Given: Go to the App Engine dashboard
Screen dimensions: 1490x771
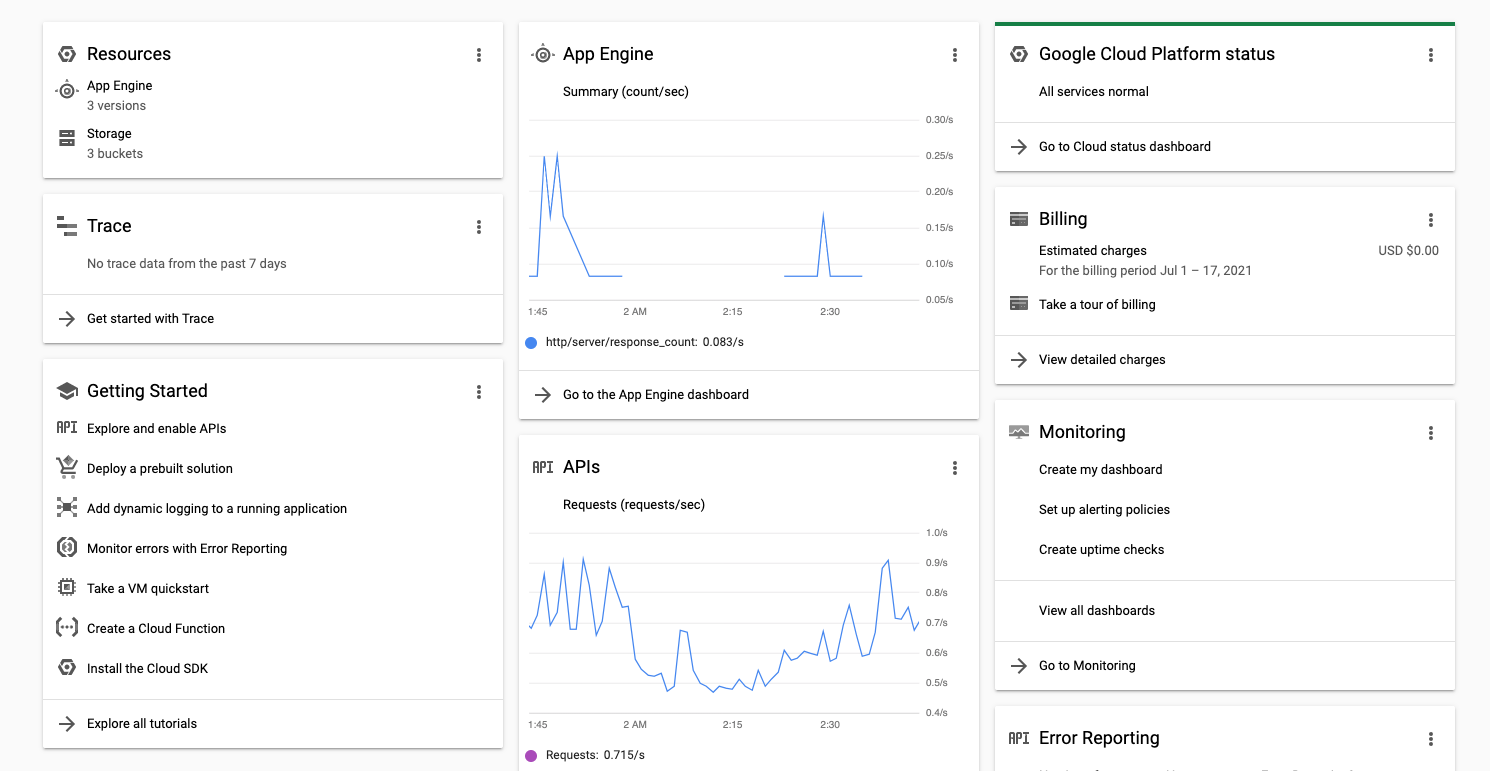Looking at the screenshot, I should point(656,395).
